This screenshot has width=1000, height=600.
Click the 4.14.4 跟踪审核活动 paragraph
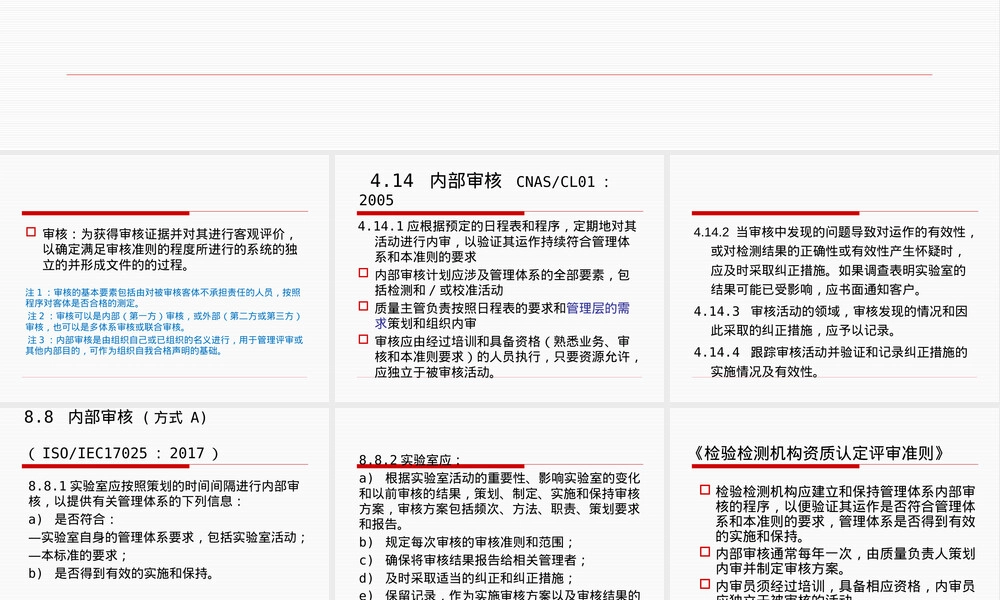coord(830,362)
